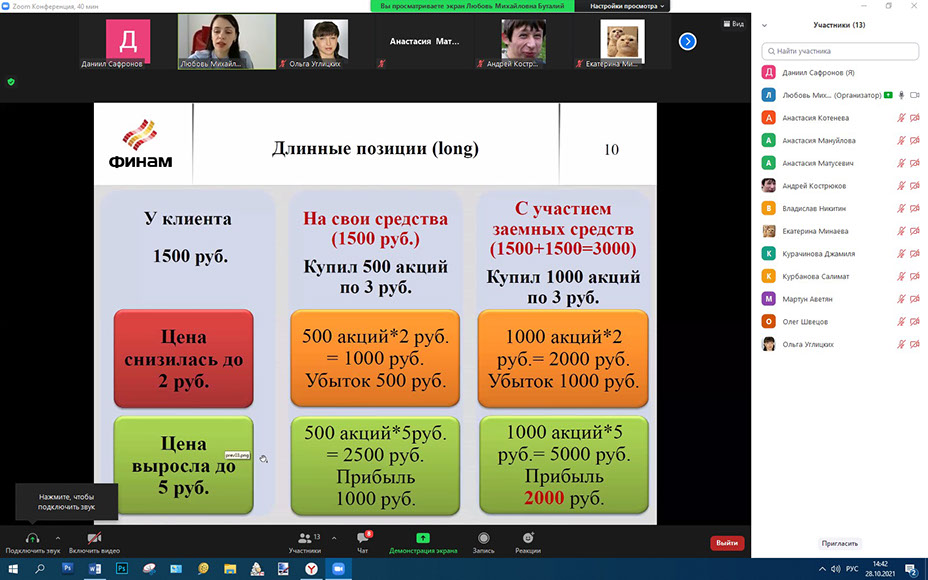Turn on camera with Включить видео
The image size is (928, 580).
[x=94, y=540]
